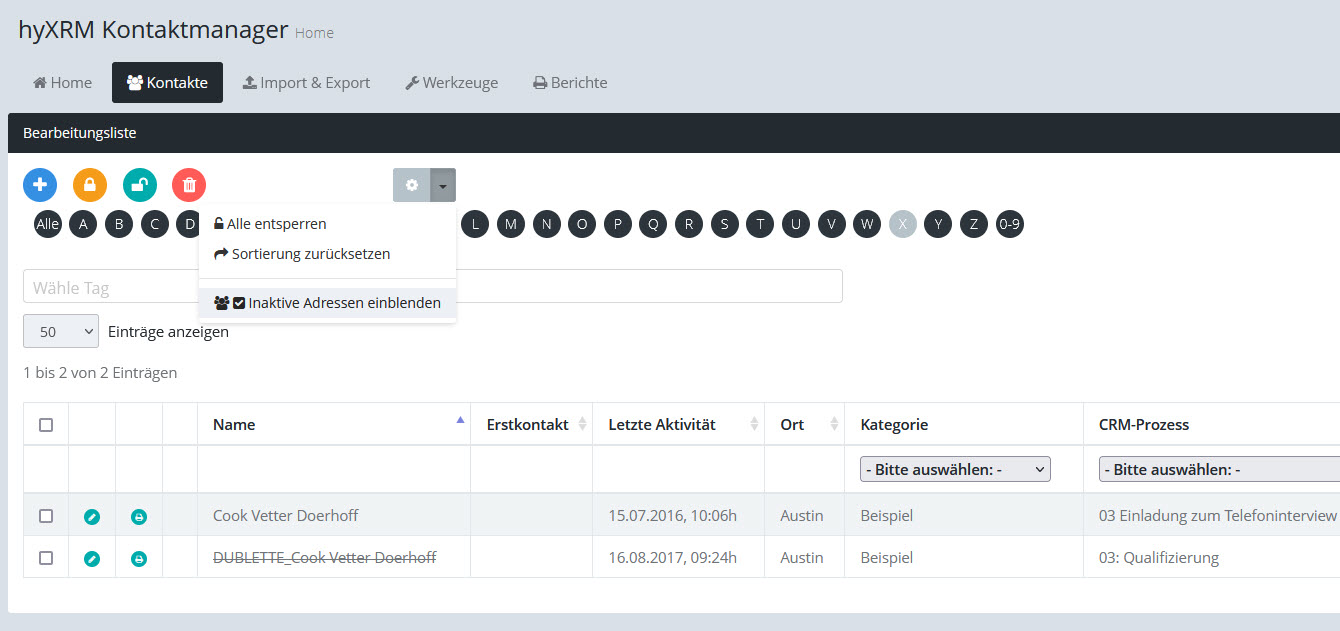Click the blue plus add contact icon
Image resolution: width=1340 pixels, height=631 pixels.
(40, 185)
